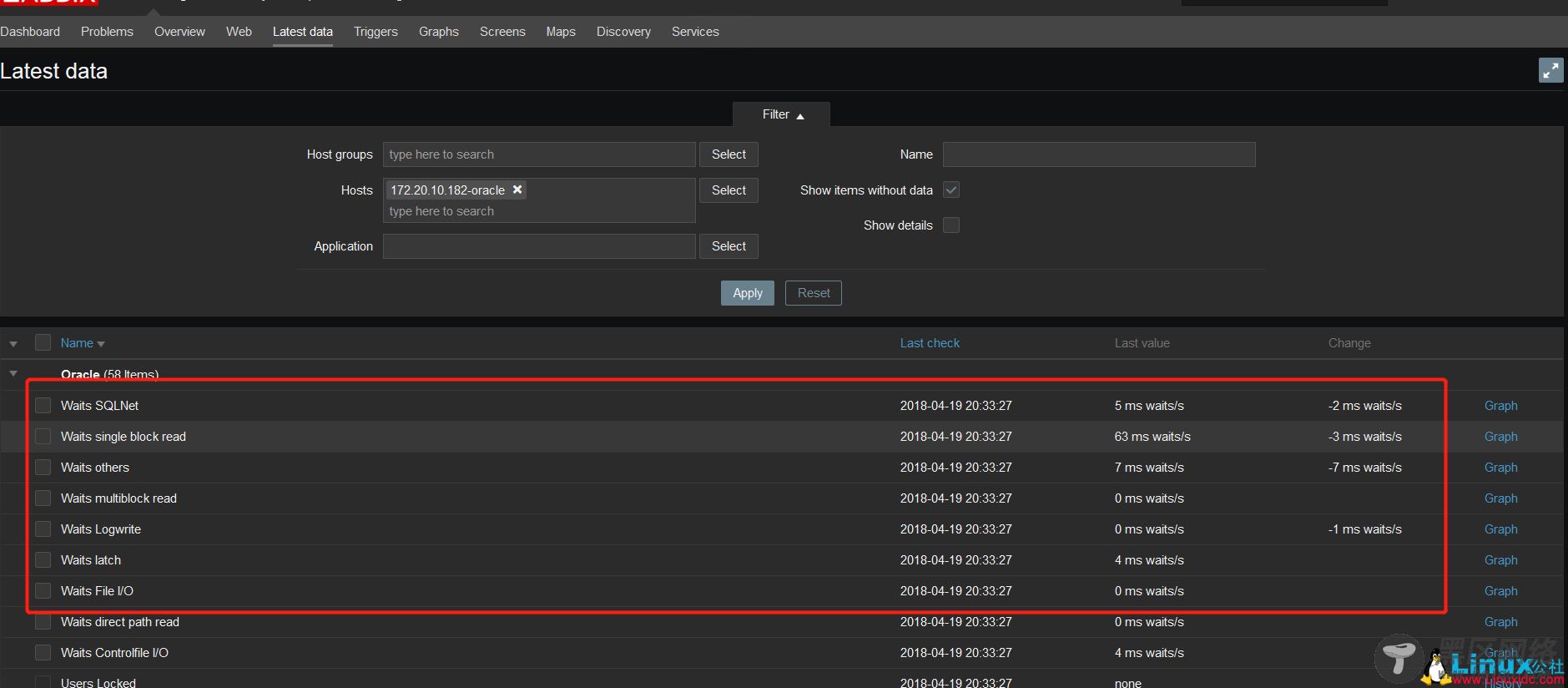Check the Waits Controlfile I/O checkbox
The width and height of the screenshot is (1568, 688).
click(x=43, y=653)
